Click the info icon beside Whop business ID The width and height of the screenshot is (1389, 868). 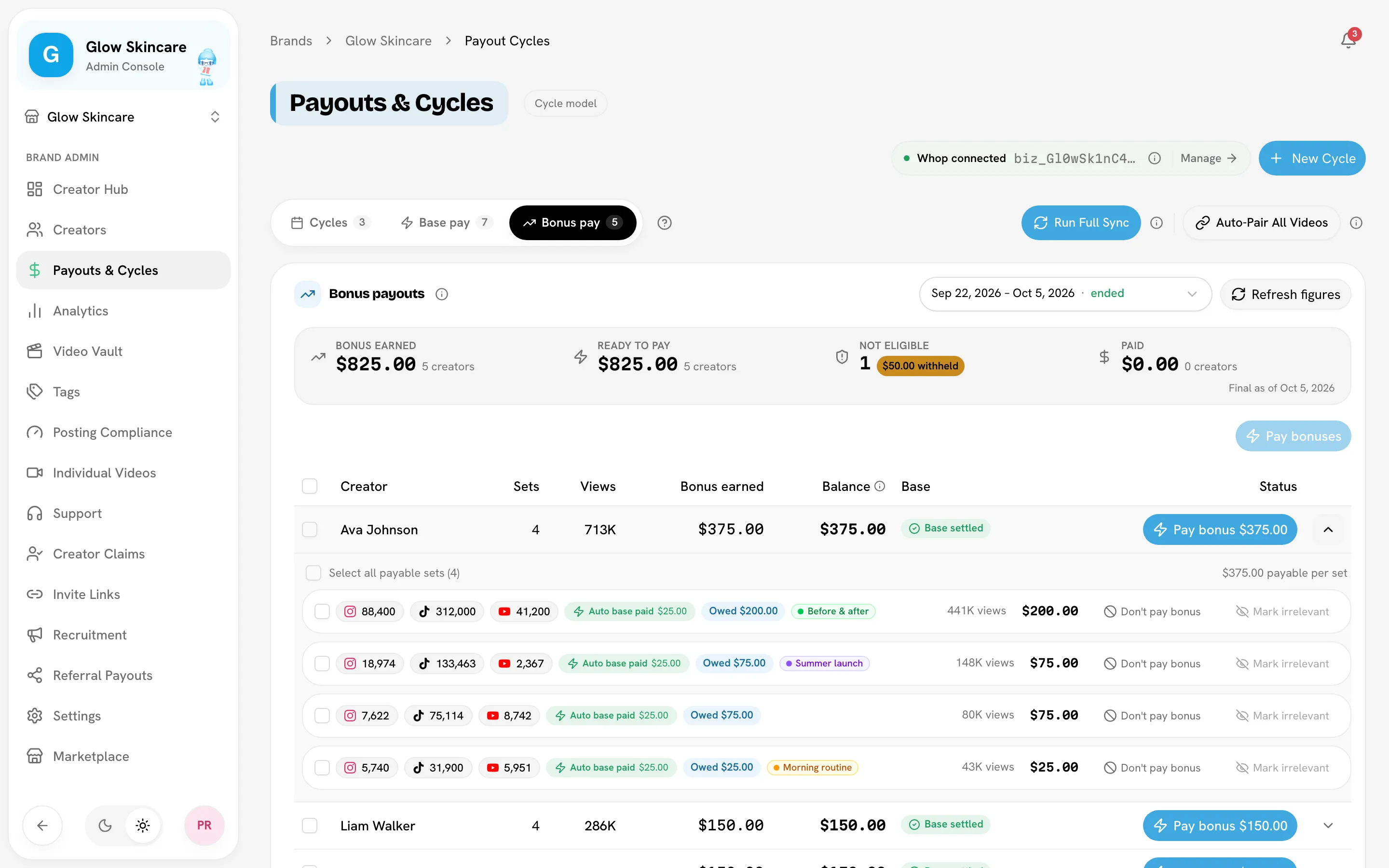(1154, 159)
